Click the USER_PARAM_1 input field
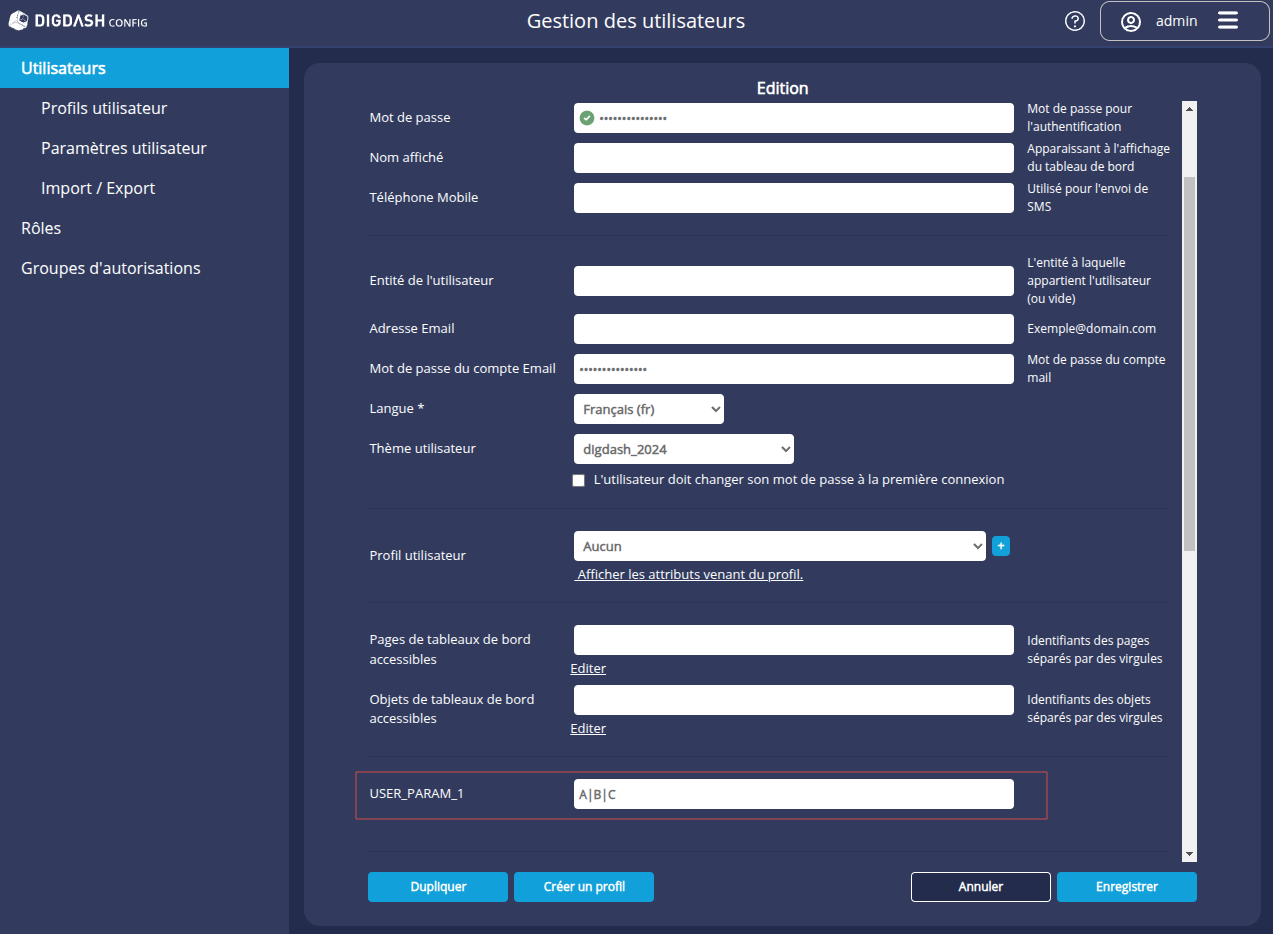Image resolution: width=1273 pixels, height=934 pixels. (x=793, y=794)
